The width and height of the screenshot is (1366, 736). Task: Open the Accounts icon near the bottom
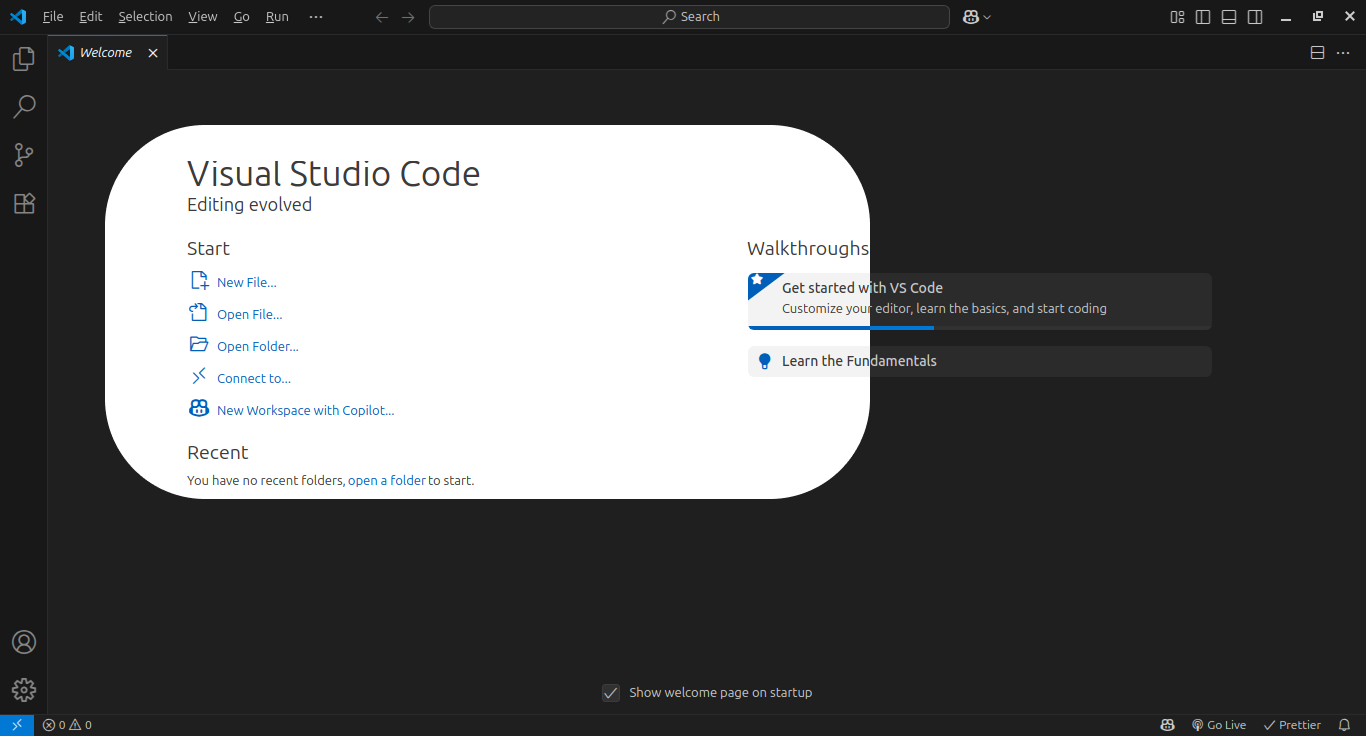pyautogui.click(x=23, y=642)
